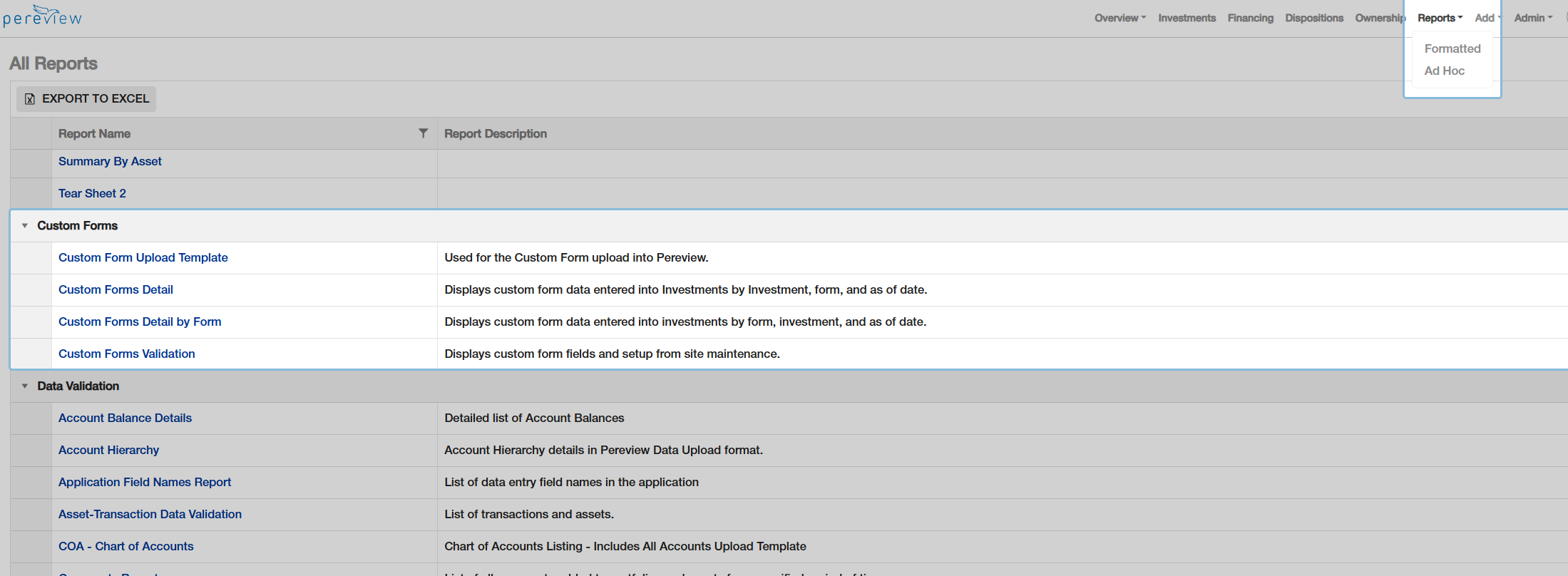
Task: Collapse the Data Validation group
Action: (x=25, y=386)
